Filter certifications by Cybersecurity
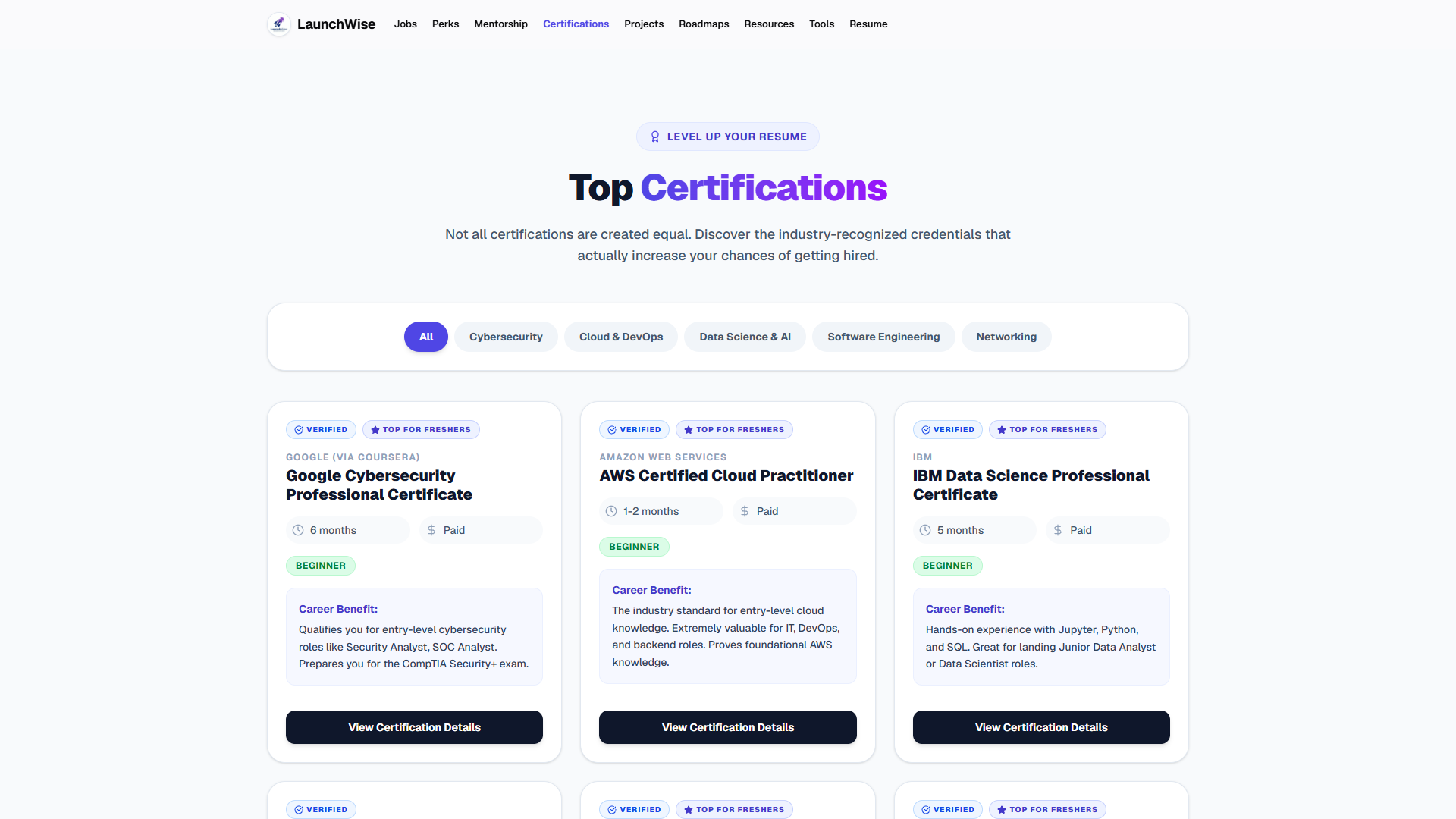Image resolution: width=1456 pixels, height=819 pixels. [x=506, y=337]
